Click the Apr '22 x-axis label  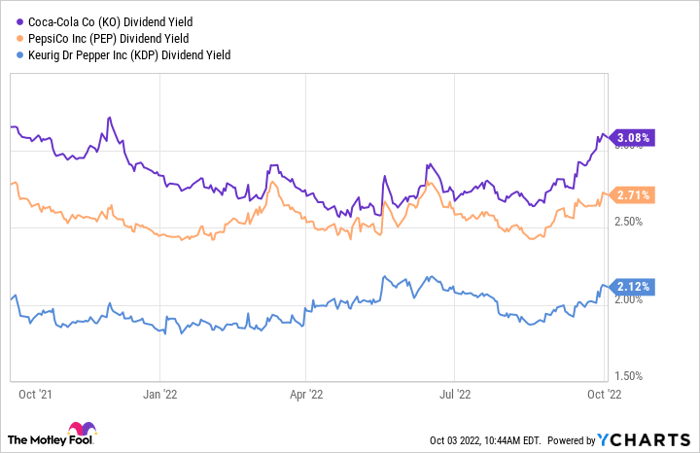[307, 396]
